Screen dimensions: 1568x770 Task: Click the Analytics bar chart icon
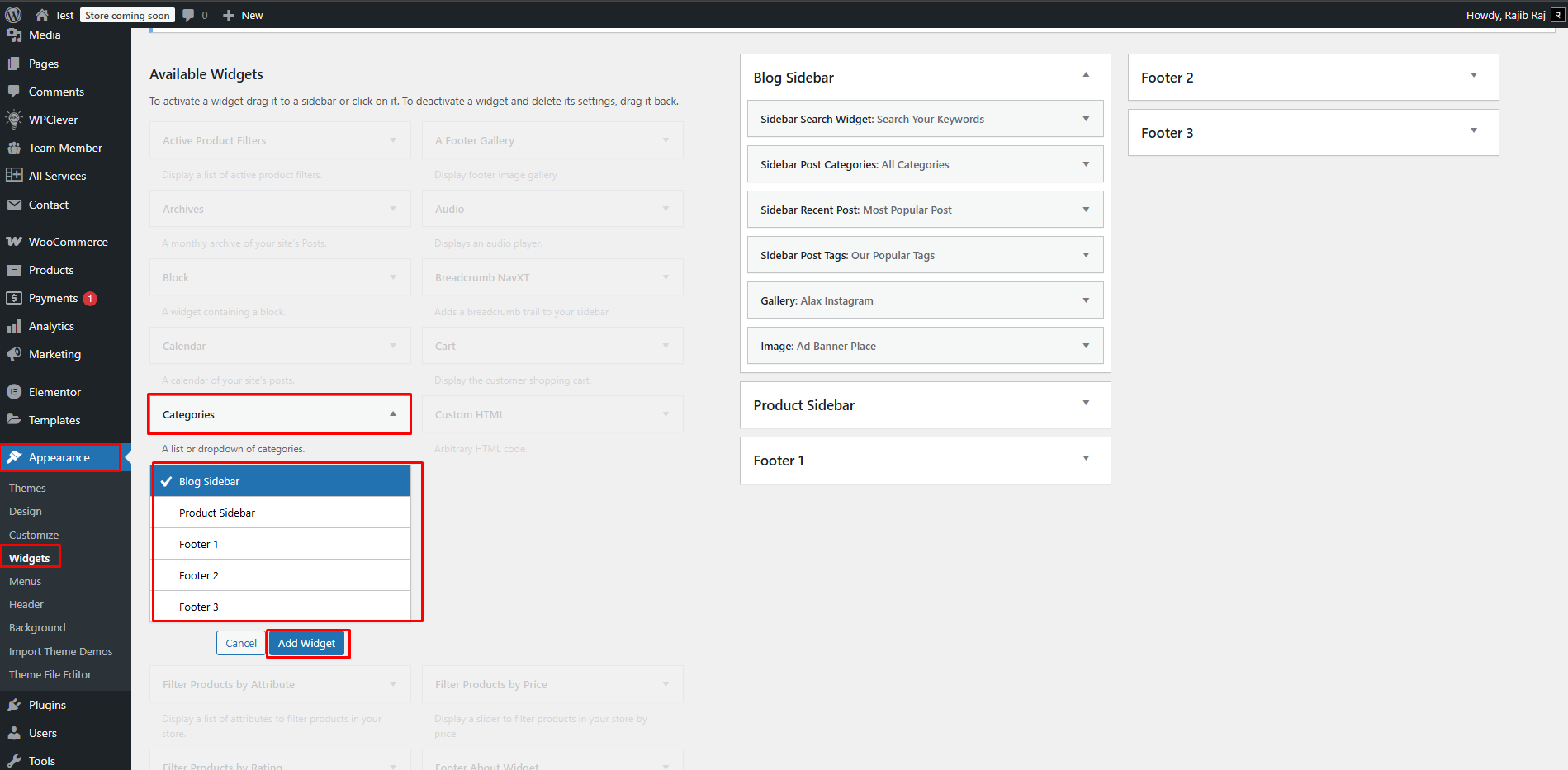coord(14,326)
